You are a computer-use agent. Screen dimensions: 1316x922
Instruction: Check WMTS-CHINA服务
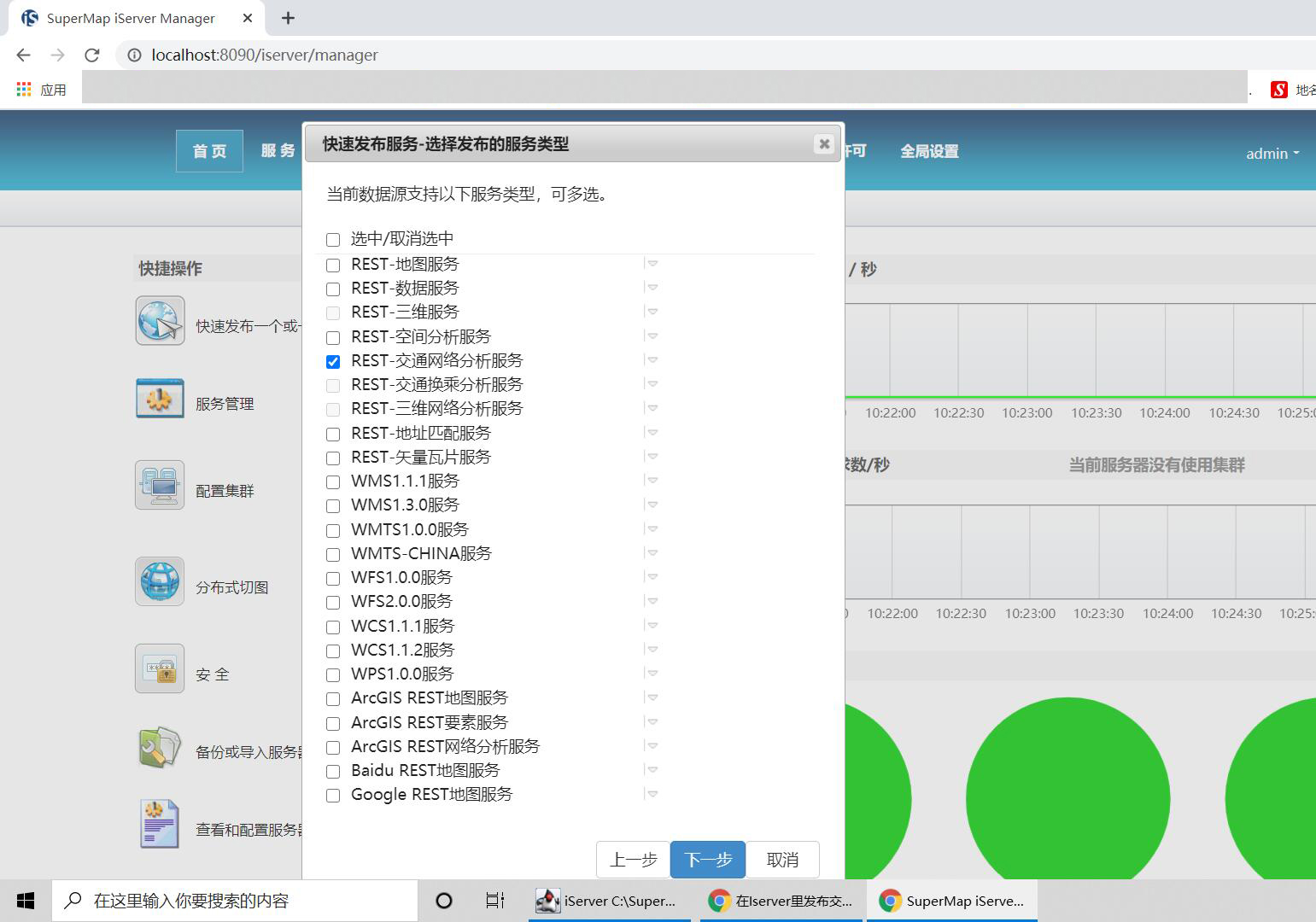pyautogui.click(x=333, y=555)
